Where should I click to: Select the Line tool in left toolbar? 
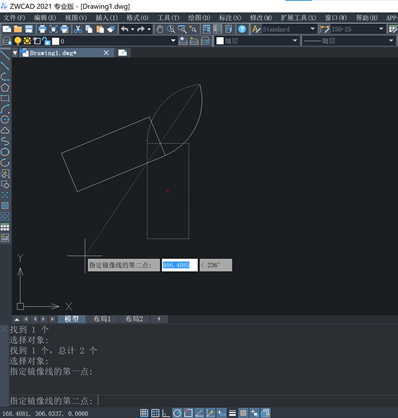point(5,55)
